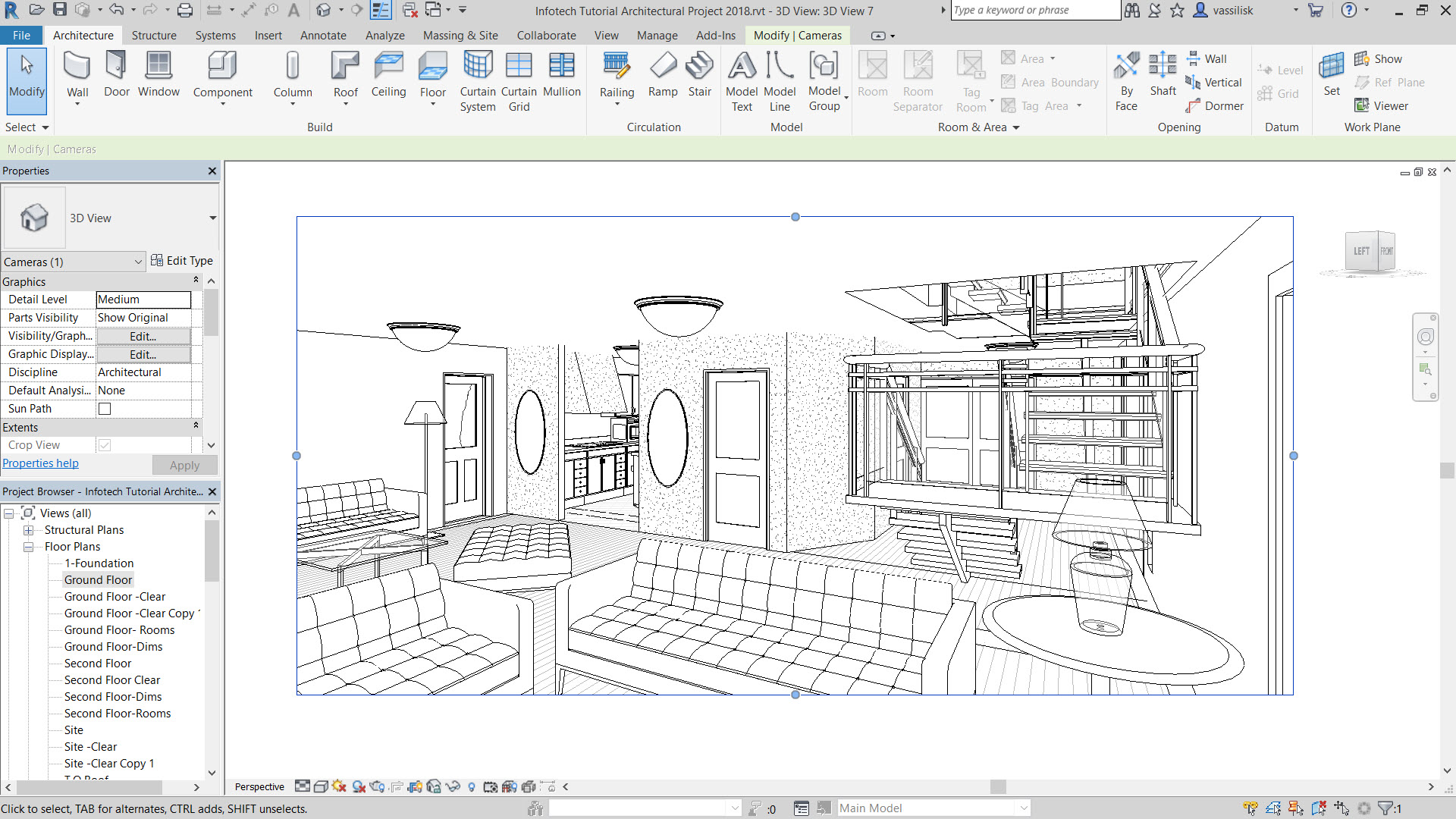This screenshot has height=819, width=1456.
Task: Toggle Crop View checkbox in Extents
Action: click(104, 444)
